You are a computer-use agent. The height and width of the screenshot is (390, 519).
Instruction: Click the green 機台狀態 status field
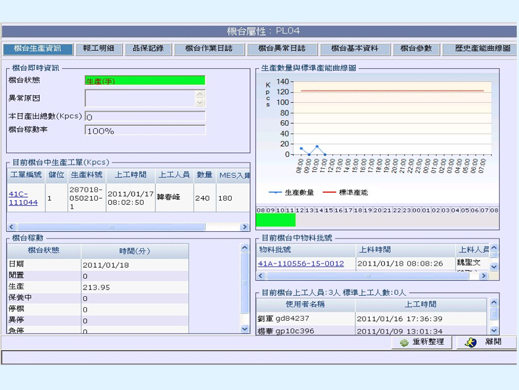pos(145,80)
